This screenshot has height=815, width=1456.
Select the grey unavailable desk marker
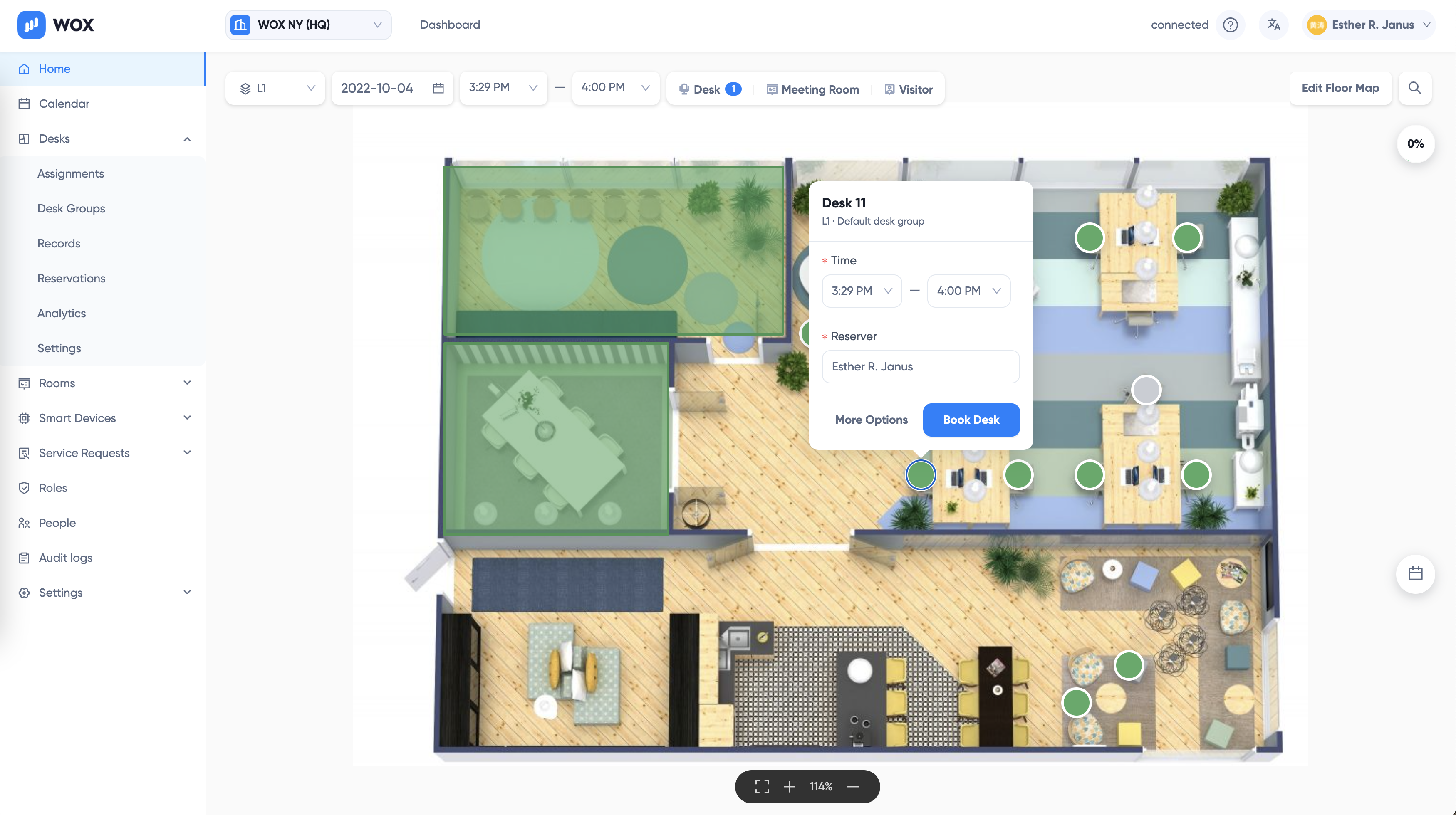point(1146,390)
